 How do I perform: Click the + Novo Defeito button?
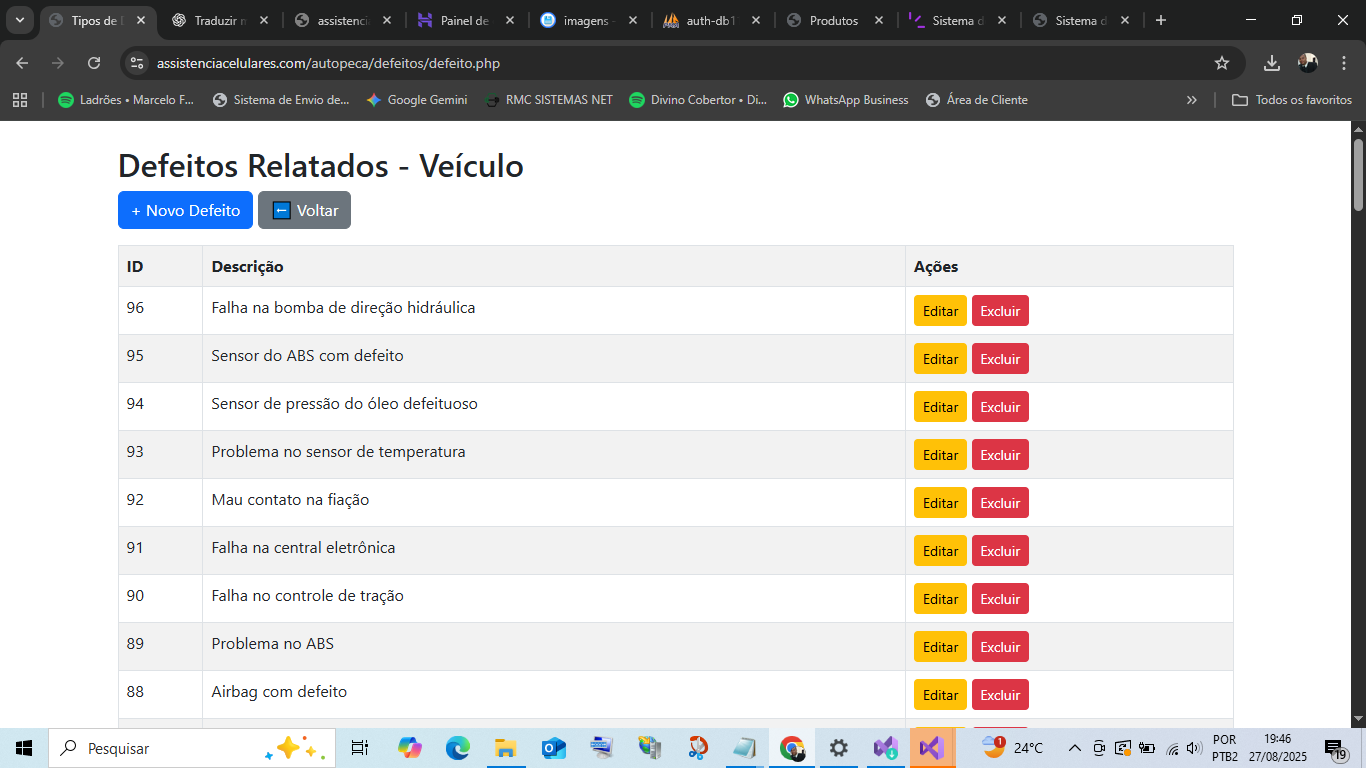(185, 210)
